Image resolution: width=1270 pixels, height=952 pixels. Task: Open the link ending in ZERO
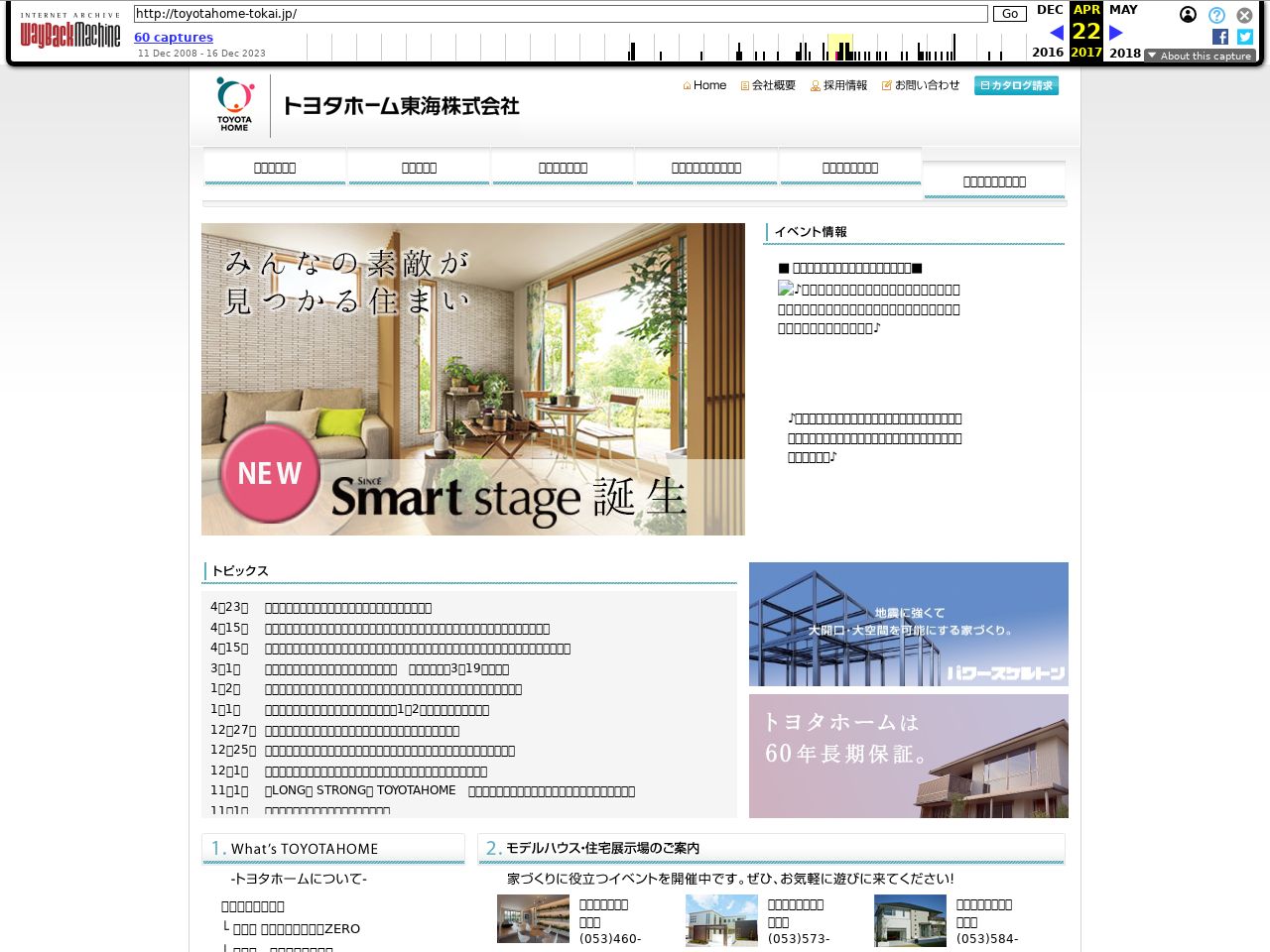297,928
